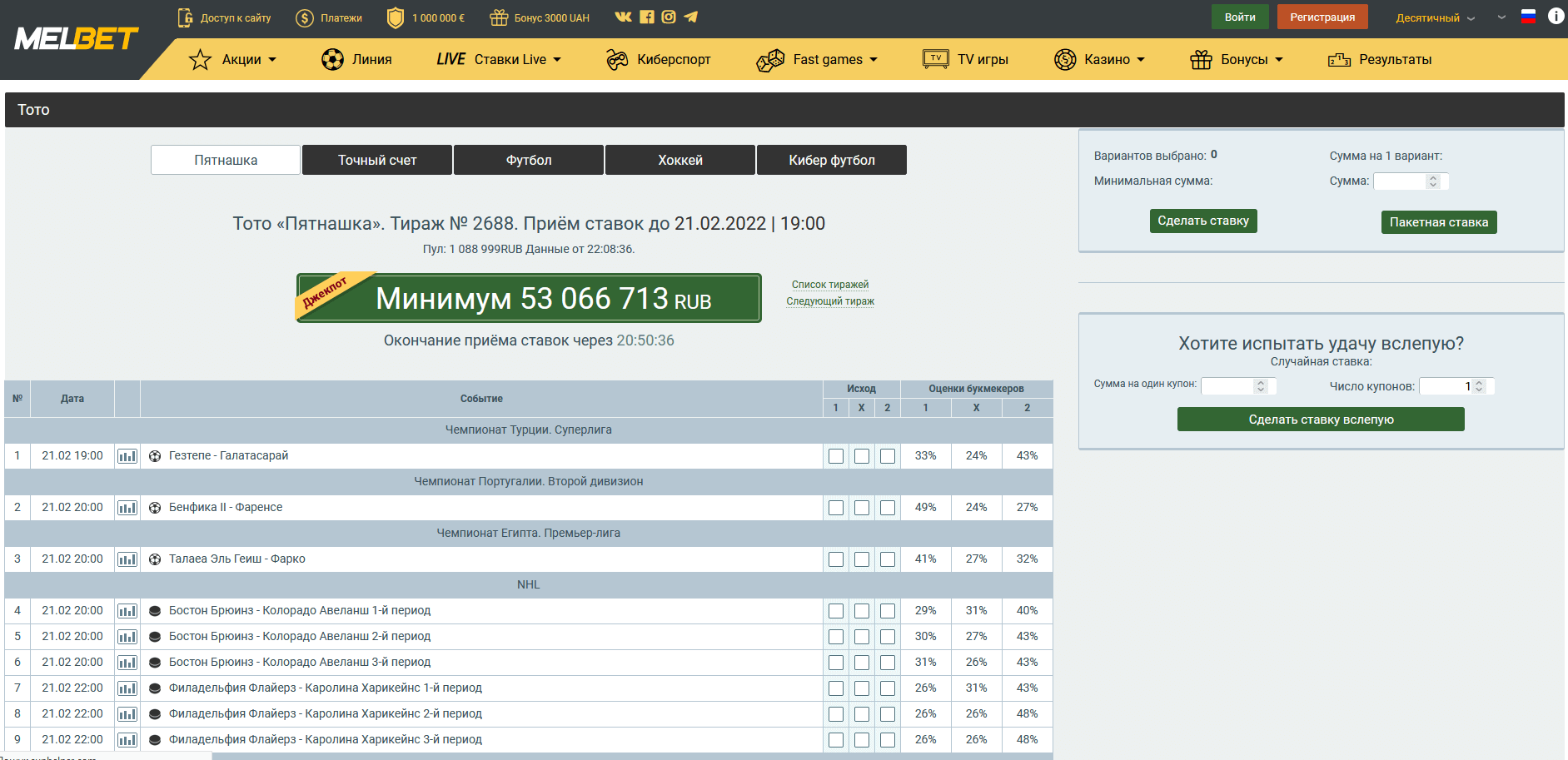Expand the Акции dropdown menu
The width and height of the screenshot is (1568, 760).
[233, 60]
